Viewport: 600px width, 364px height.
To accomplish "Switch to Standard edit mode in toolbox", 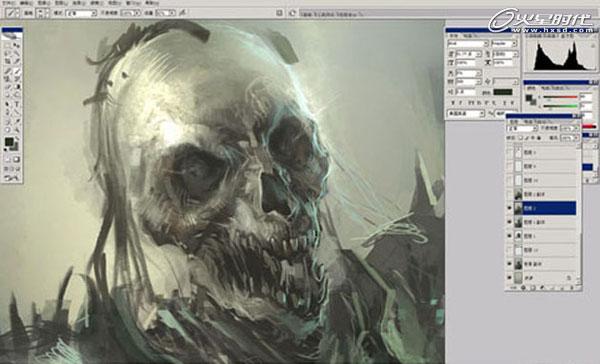I will tap(7, 159).
